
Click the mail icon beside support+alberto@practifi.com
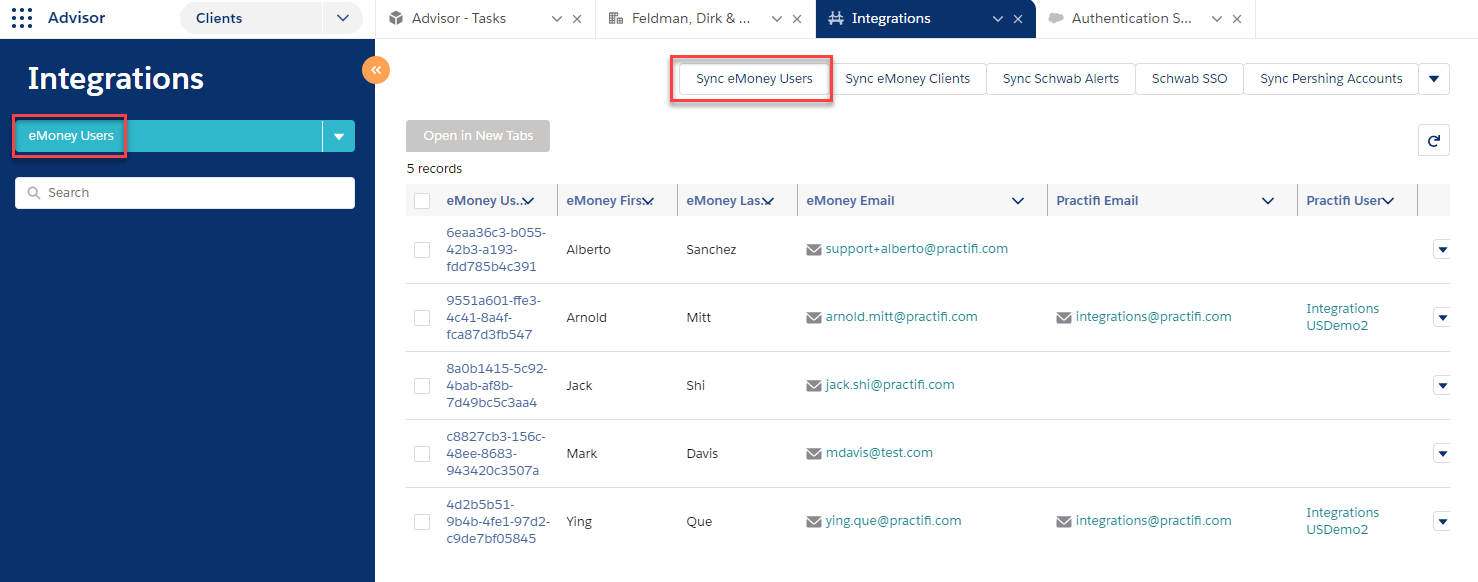pyautogui.click(x=814, y=249)
